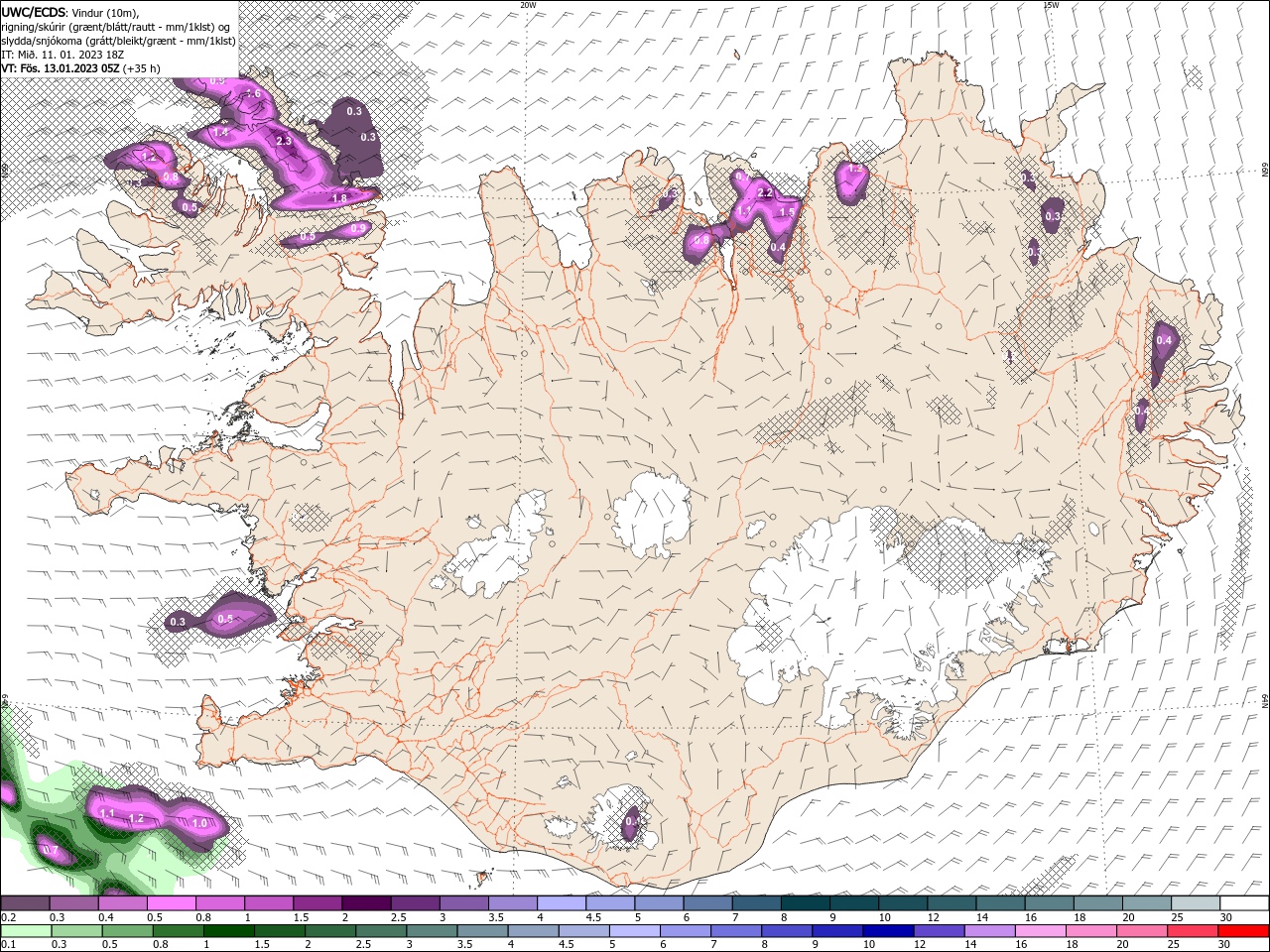
Task: Click the '0.1' label on the rain scale
Action: click(9, 945)
